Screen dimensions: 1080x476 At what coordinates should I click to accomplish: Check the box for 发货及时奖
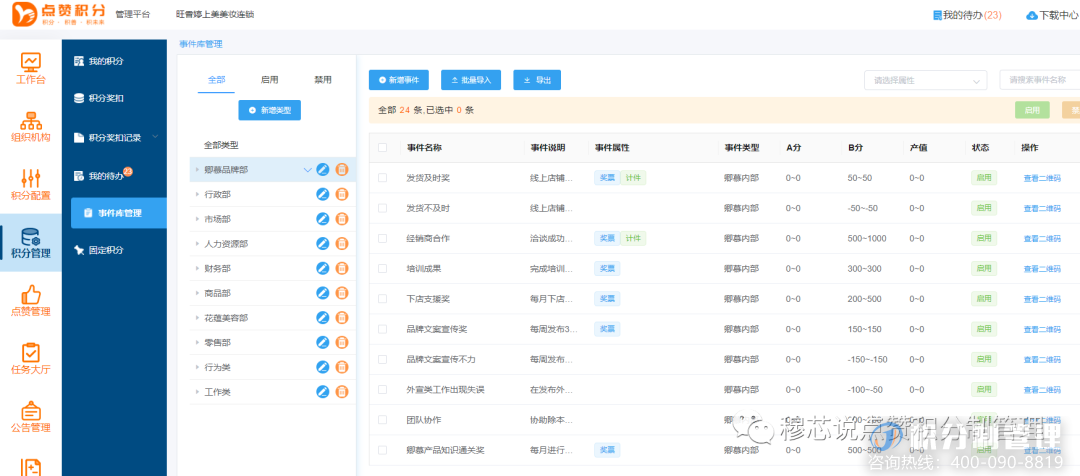382,178
